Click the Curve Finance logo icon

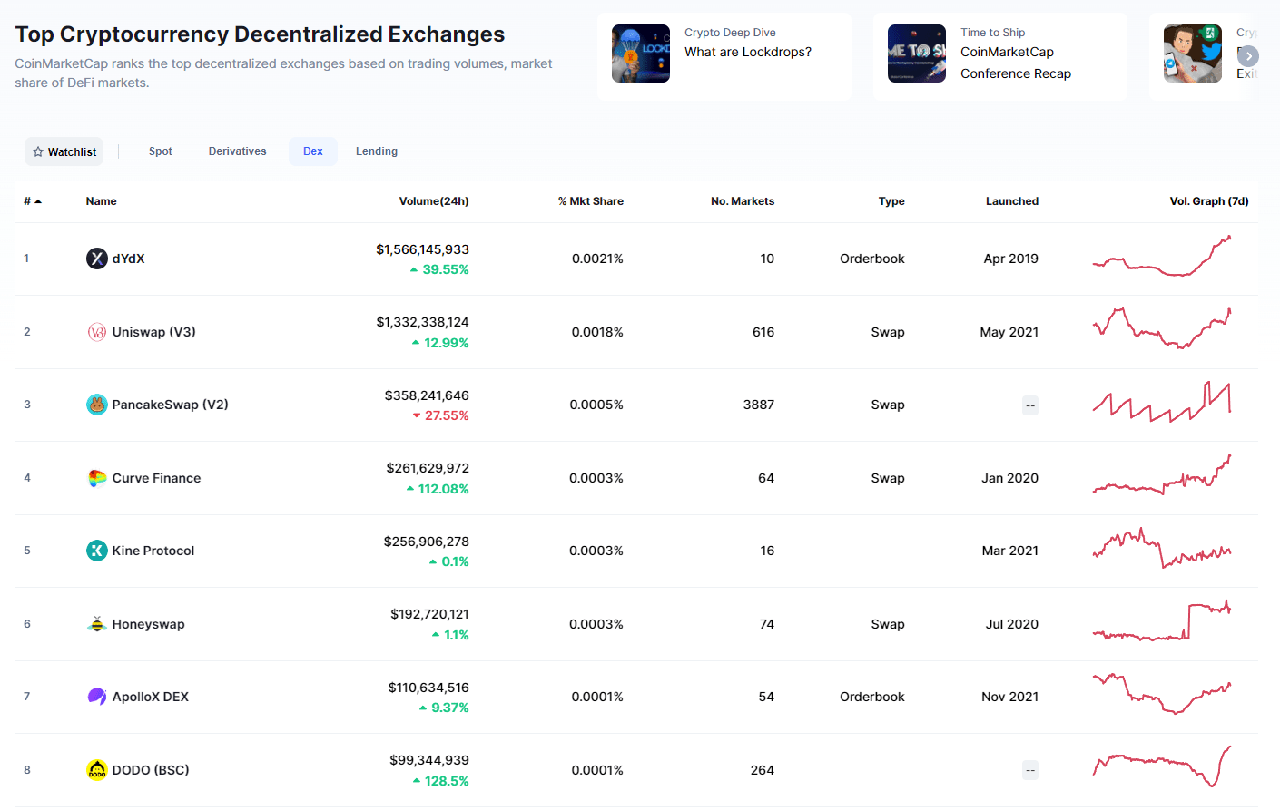tap(96, 478)
